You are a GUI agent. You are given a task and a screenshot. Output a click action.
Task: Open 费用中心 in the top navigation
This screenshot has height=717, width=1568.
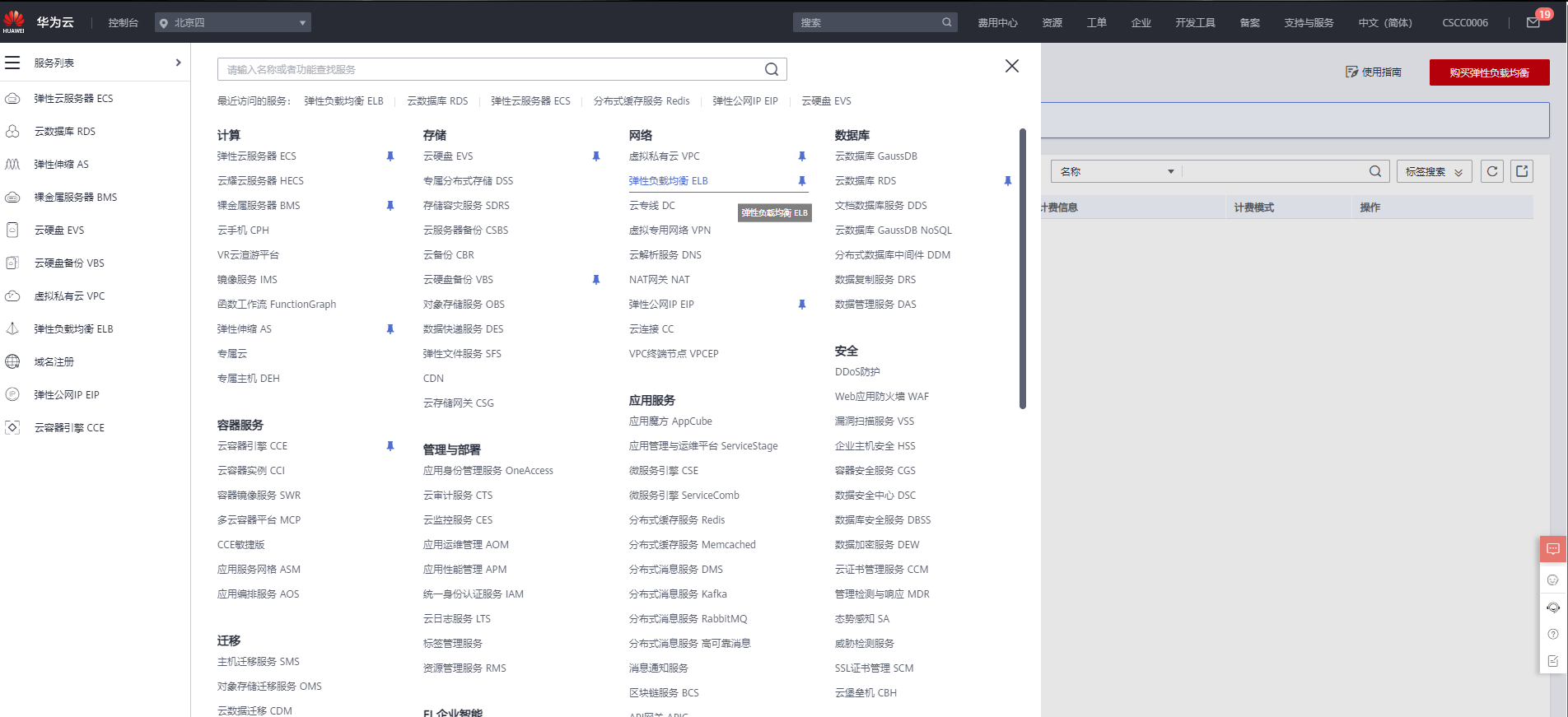(998, 23)
